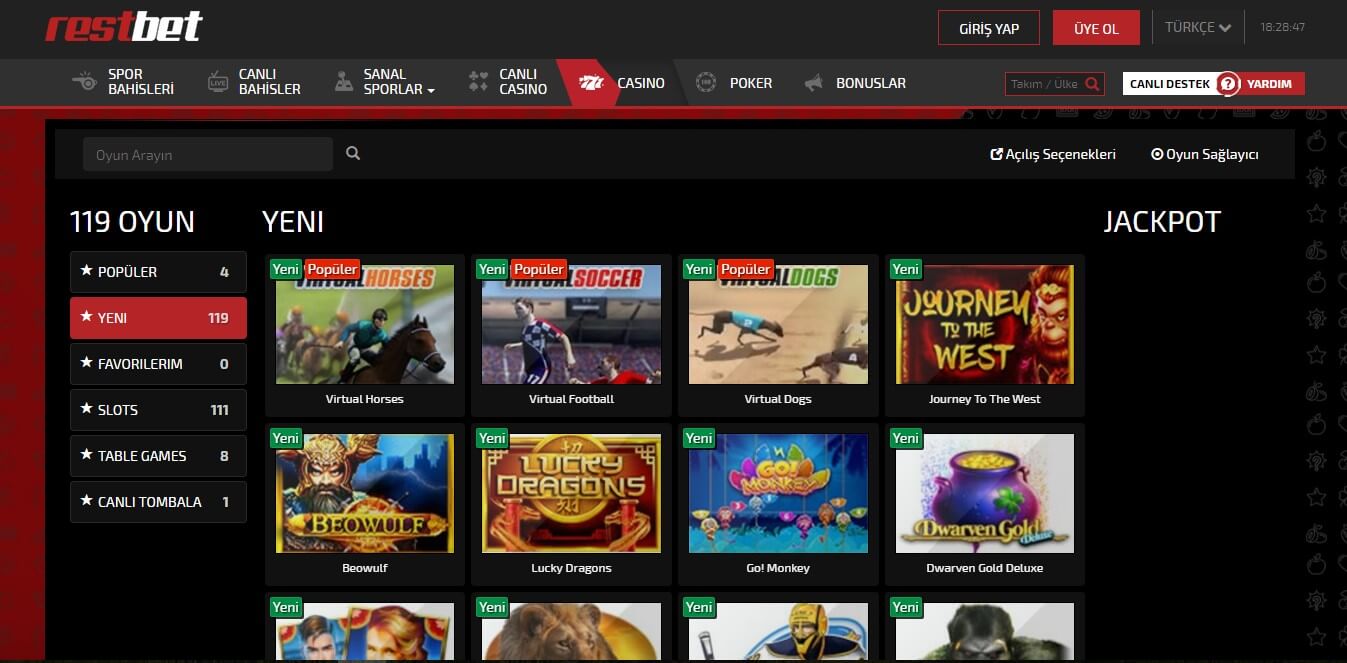The width and height of the screenshot is (1347, 663).
Task: Open the Lucky Dragons game thumbnail
Action: 571,493
